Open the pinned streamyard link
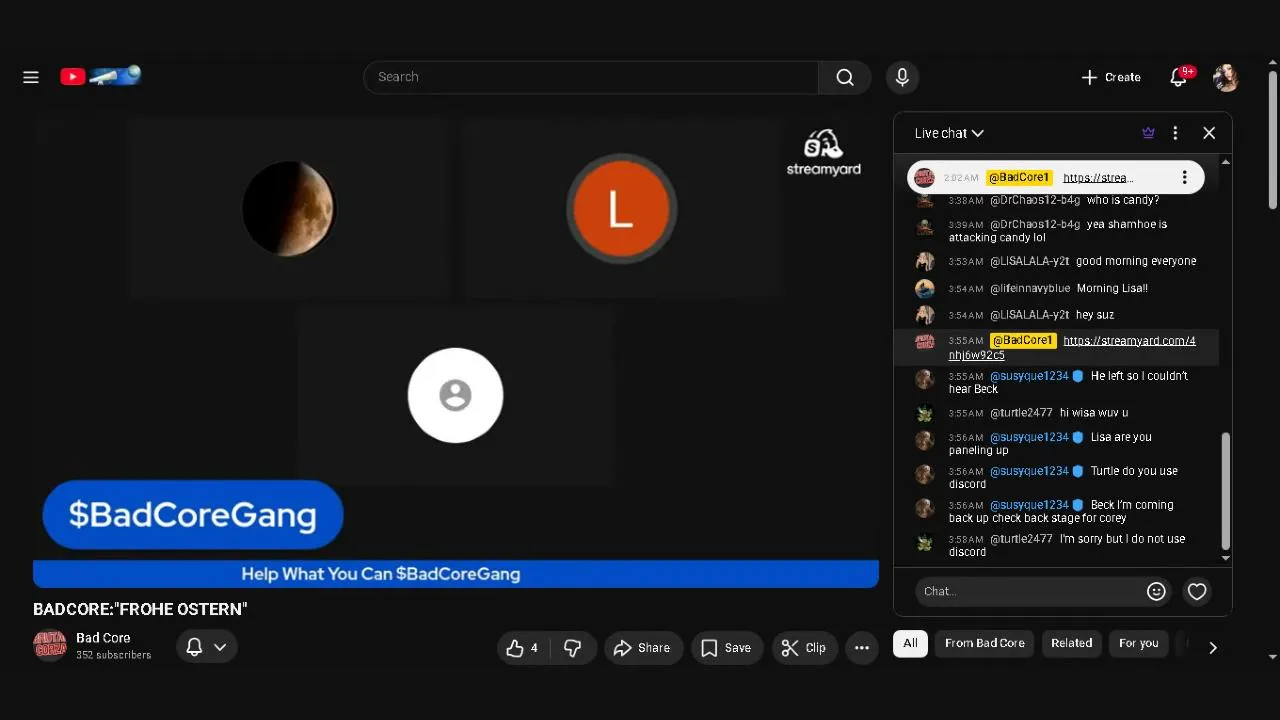The width and height of the screenshot is (1280, 720). [1097, 178]
